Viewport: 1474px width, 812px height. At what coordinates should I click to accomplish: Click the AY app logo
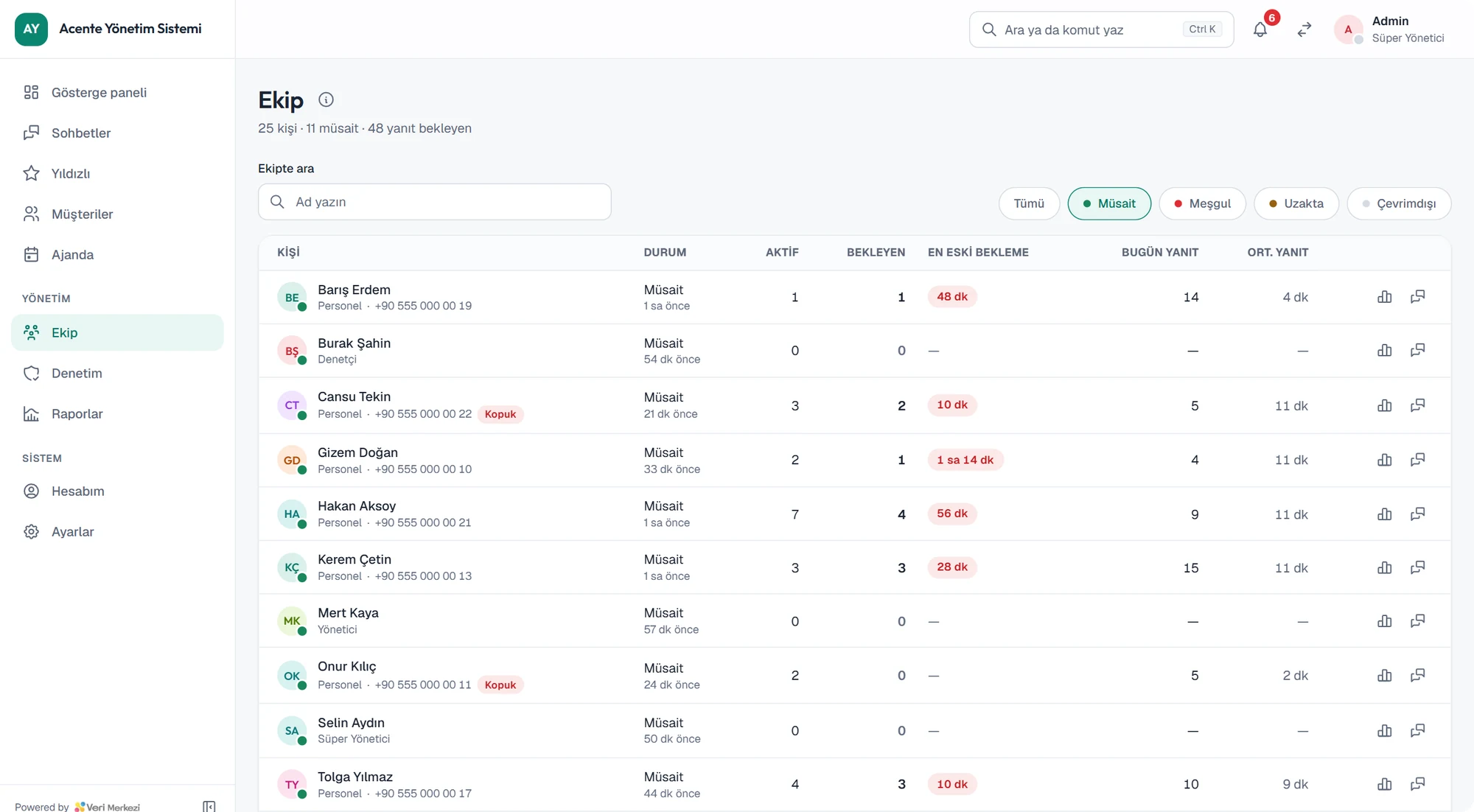pyautogui.click(x=31, y=29)
